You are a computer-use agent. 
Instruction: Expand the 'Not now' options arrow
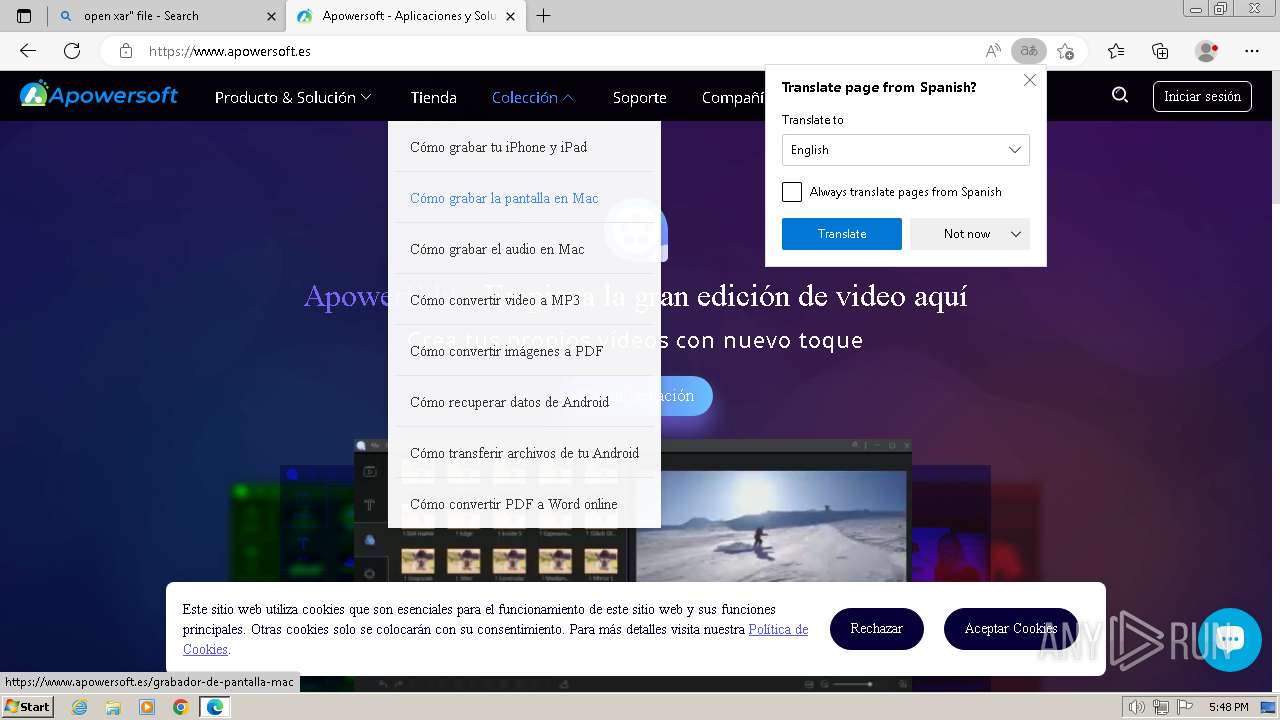[1016, 234]
